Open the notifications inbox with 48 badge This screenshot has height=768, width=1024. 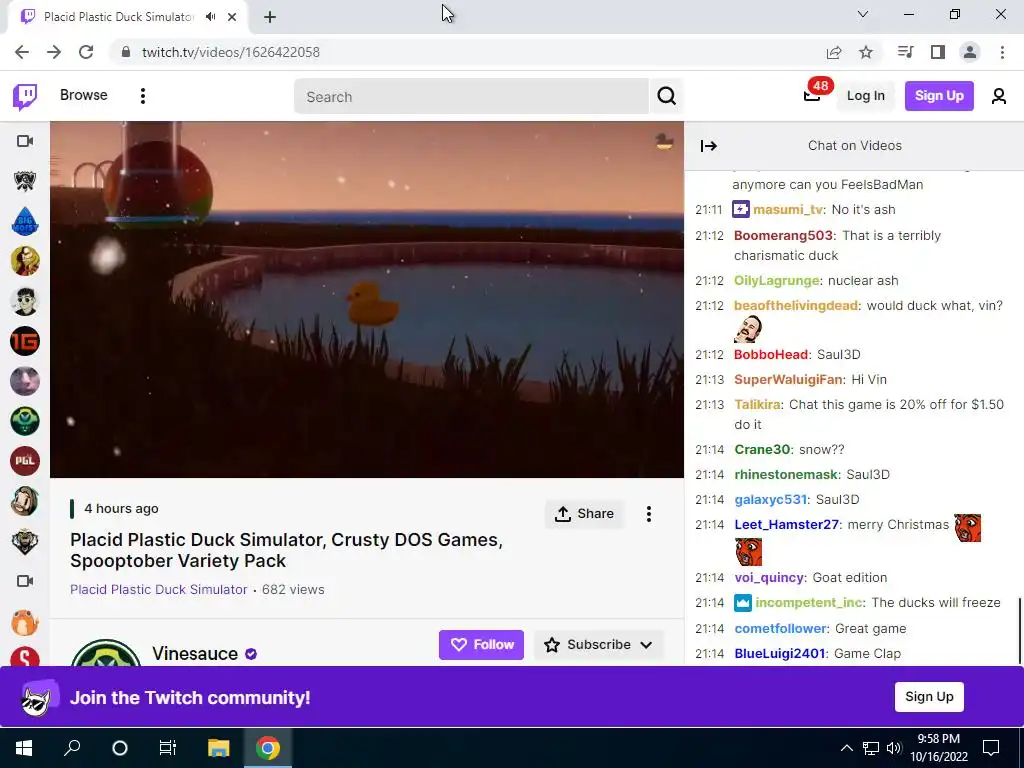click(812, 95)
